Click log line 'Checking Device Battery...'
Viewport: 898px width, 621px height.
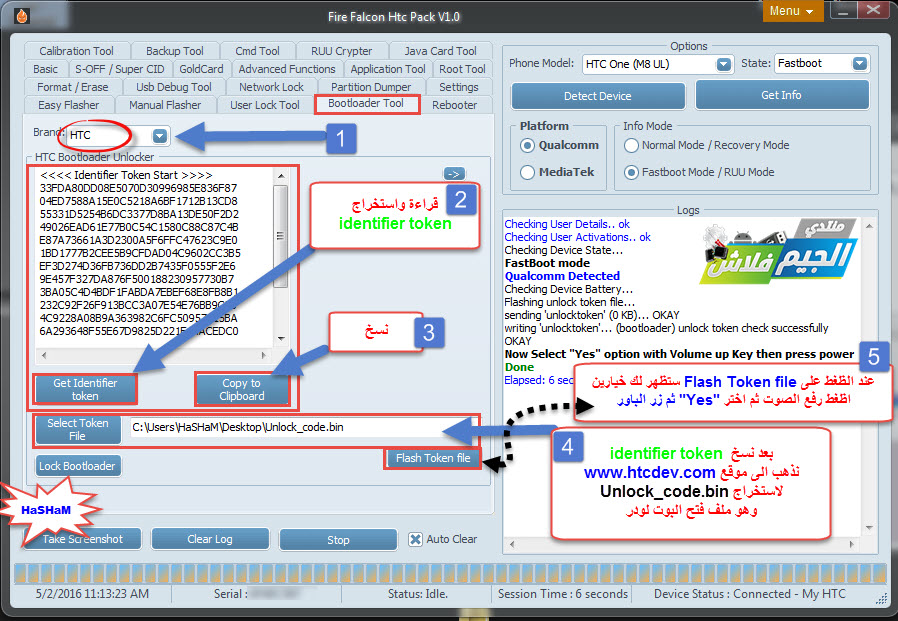[569, 289]
